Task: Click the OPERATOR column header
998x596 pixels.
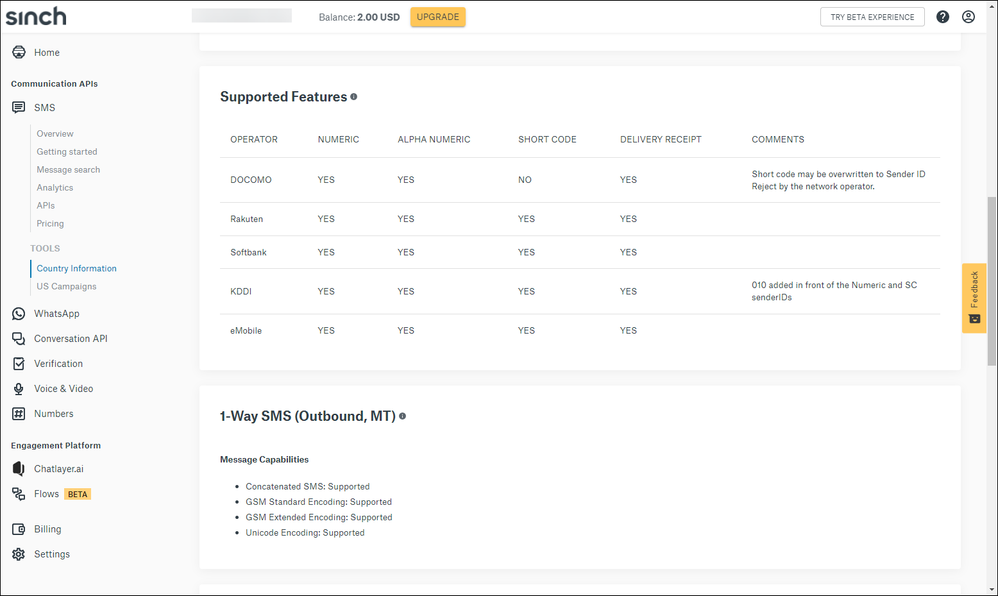Action: (254, 139)
